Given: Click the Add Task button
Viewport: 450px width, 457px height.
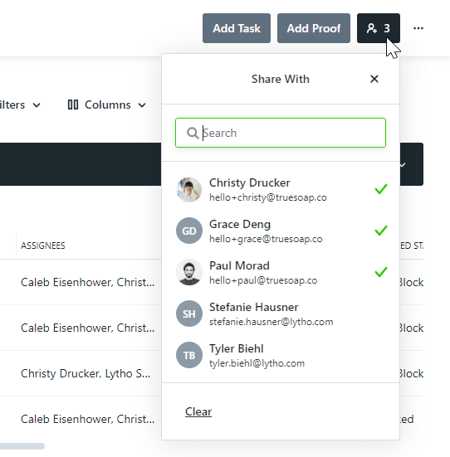Looking at the screenshot, I should (236, 28).
